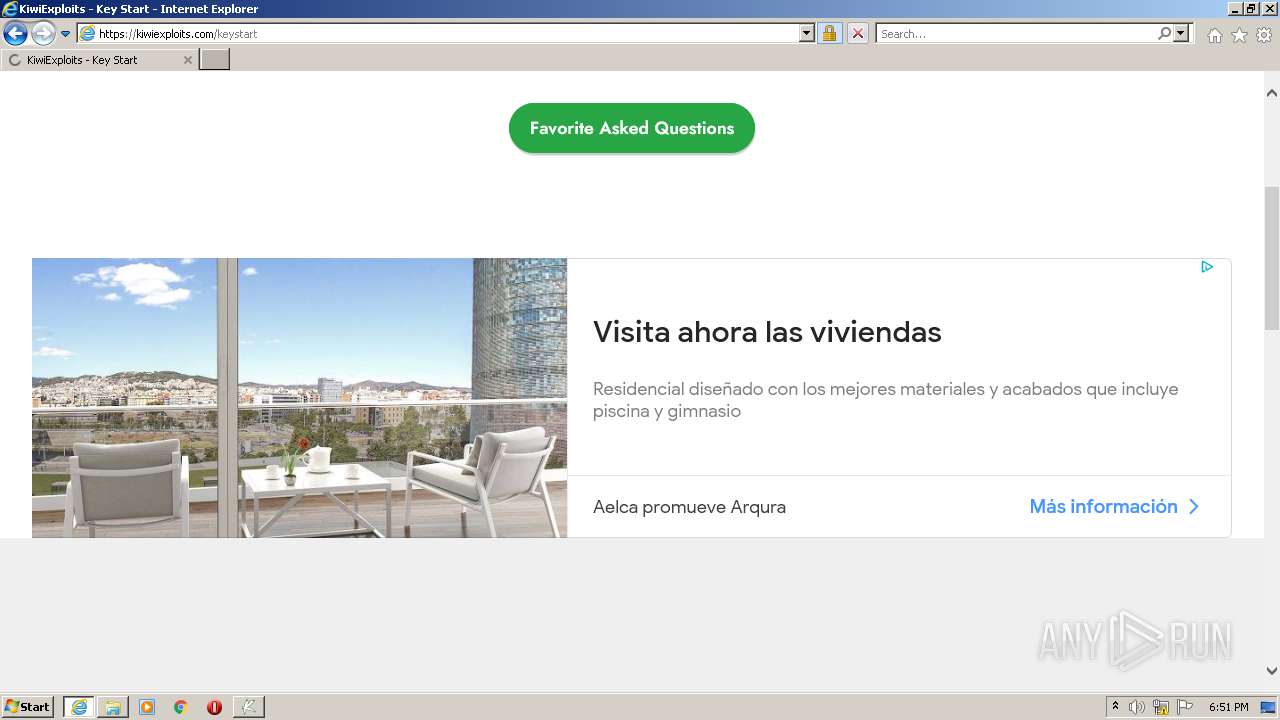Click the vertical scrollbar thumb
This screenshot has width=1280, height=720.
(x=1272, y=258)
